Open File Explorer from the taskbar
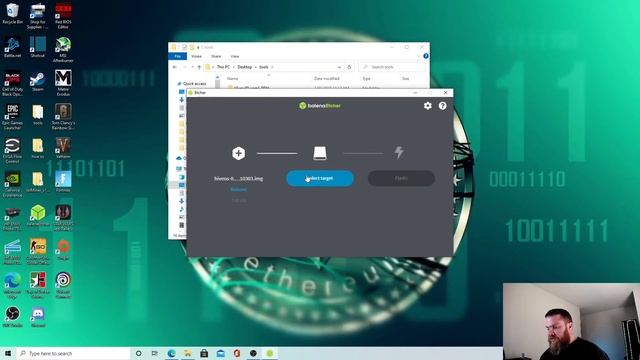Viewport: 640px width, 360px height. pos(188,353)
